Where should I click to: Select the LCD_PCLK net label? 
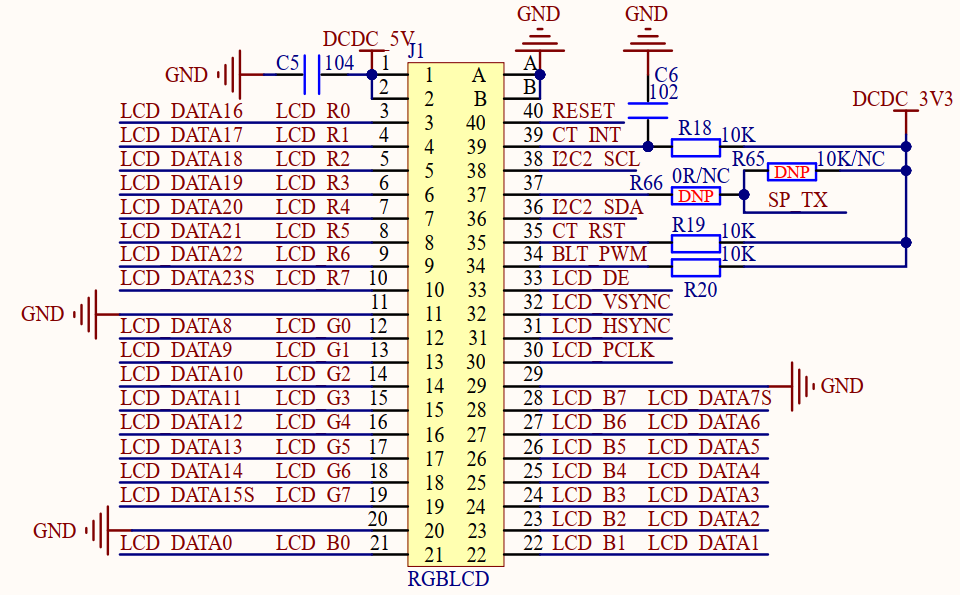click(x=603, y=350)
